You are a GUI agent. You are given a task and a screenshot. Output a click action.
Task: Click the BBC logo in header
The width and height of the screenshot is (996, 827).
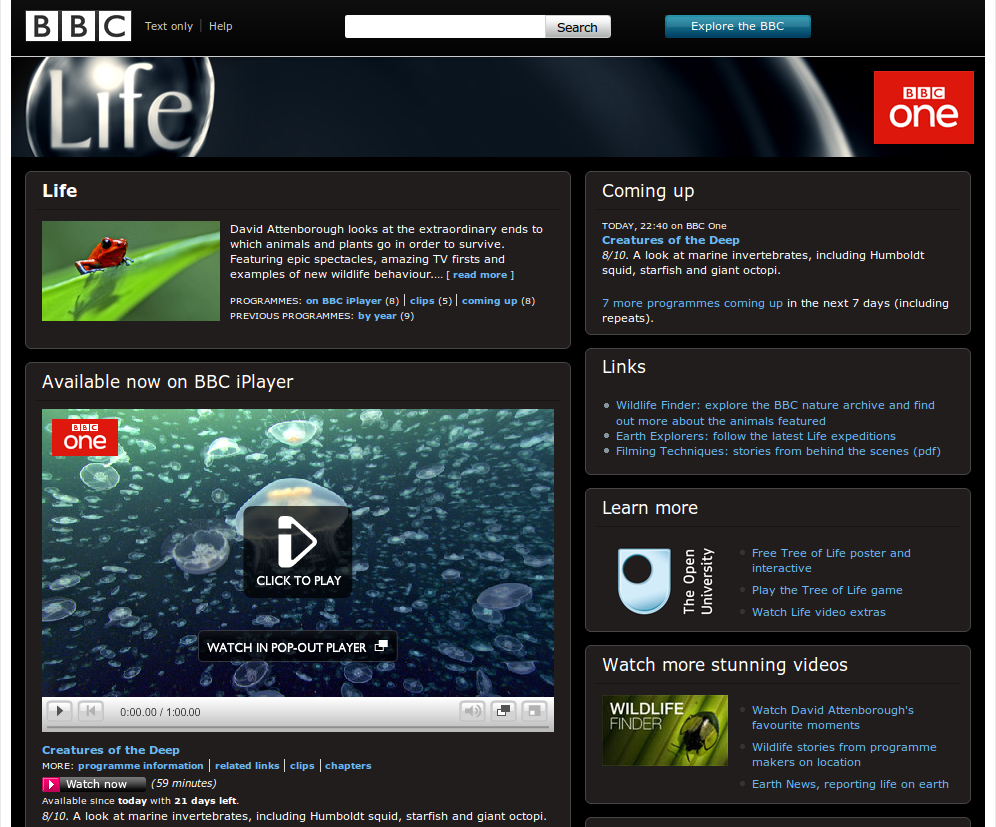click(78, 26)
